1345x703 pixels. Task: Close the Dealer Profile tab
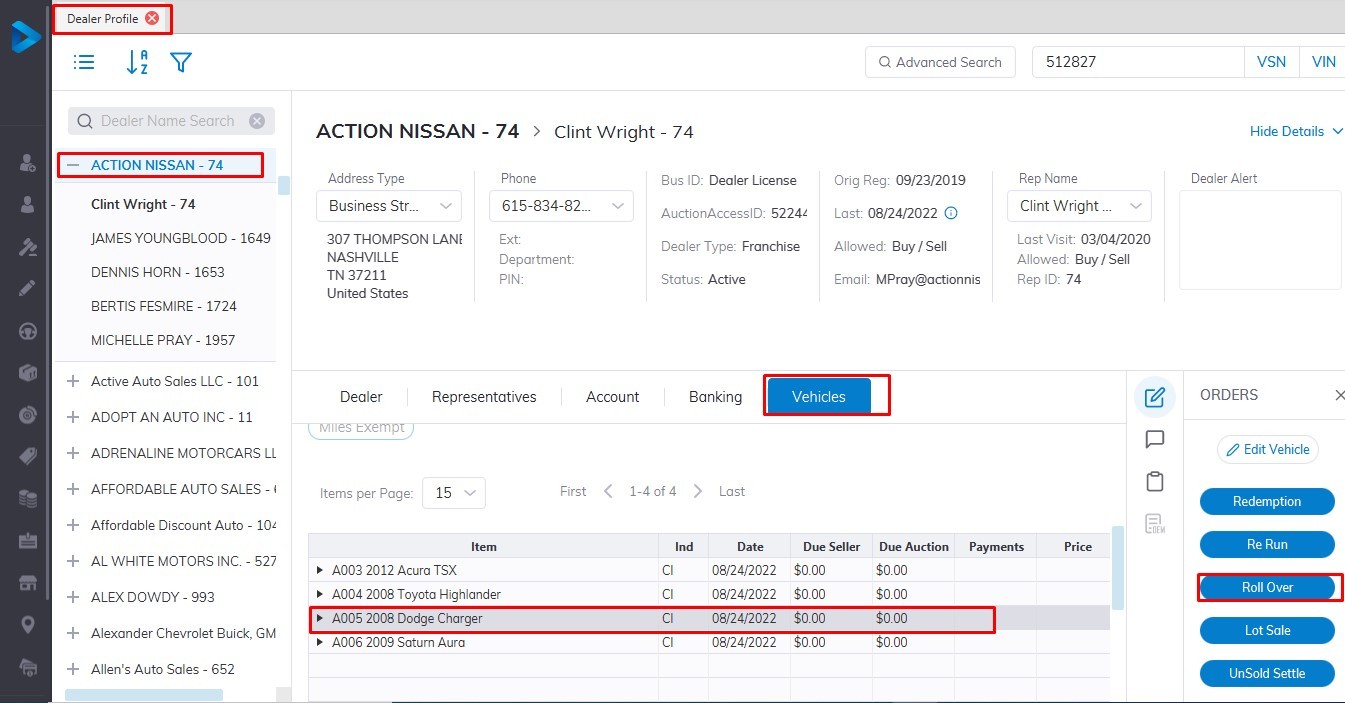pos(152,18)
